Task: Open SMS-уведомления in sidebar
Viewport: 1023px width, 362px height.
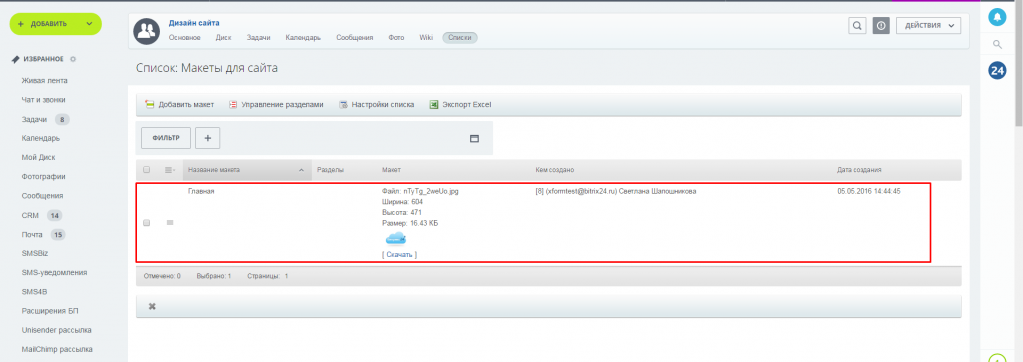Action: pyautogui.click(x=54, y=273)
